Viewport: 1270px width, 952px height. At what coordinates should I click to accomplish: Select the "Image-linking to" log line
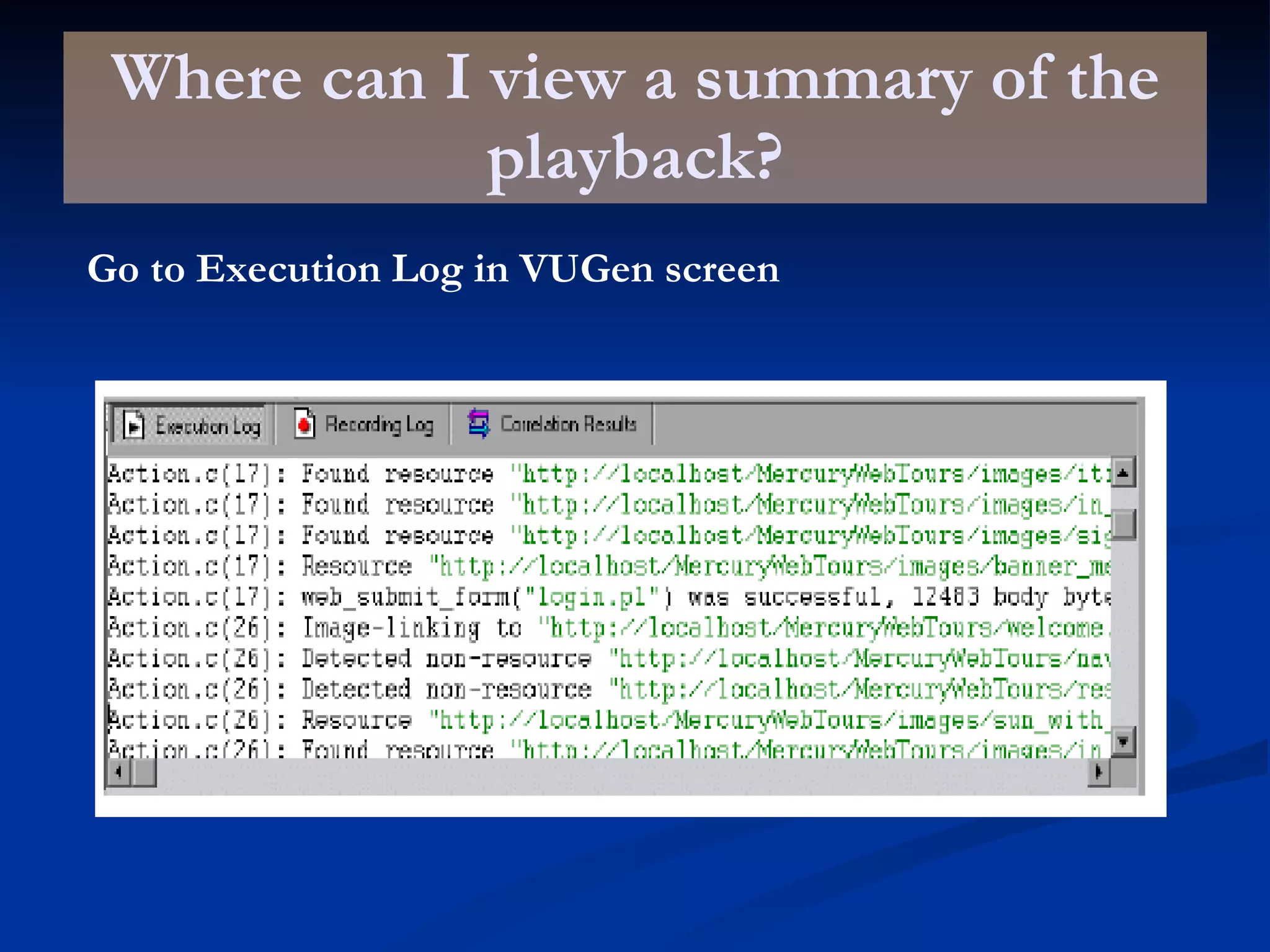(609, 628)
